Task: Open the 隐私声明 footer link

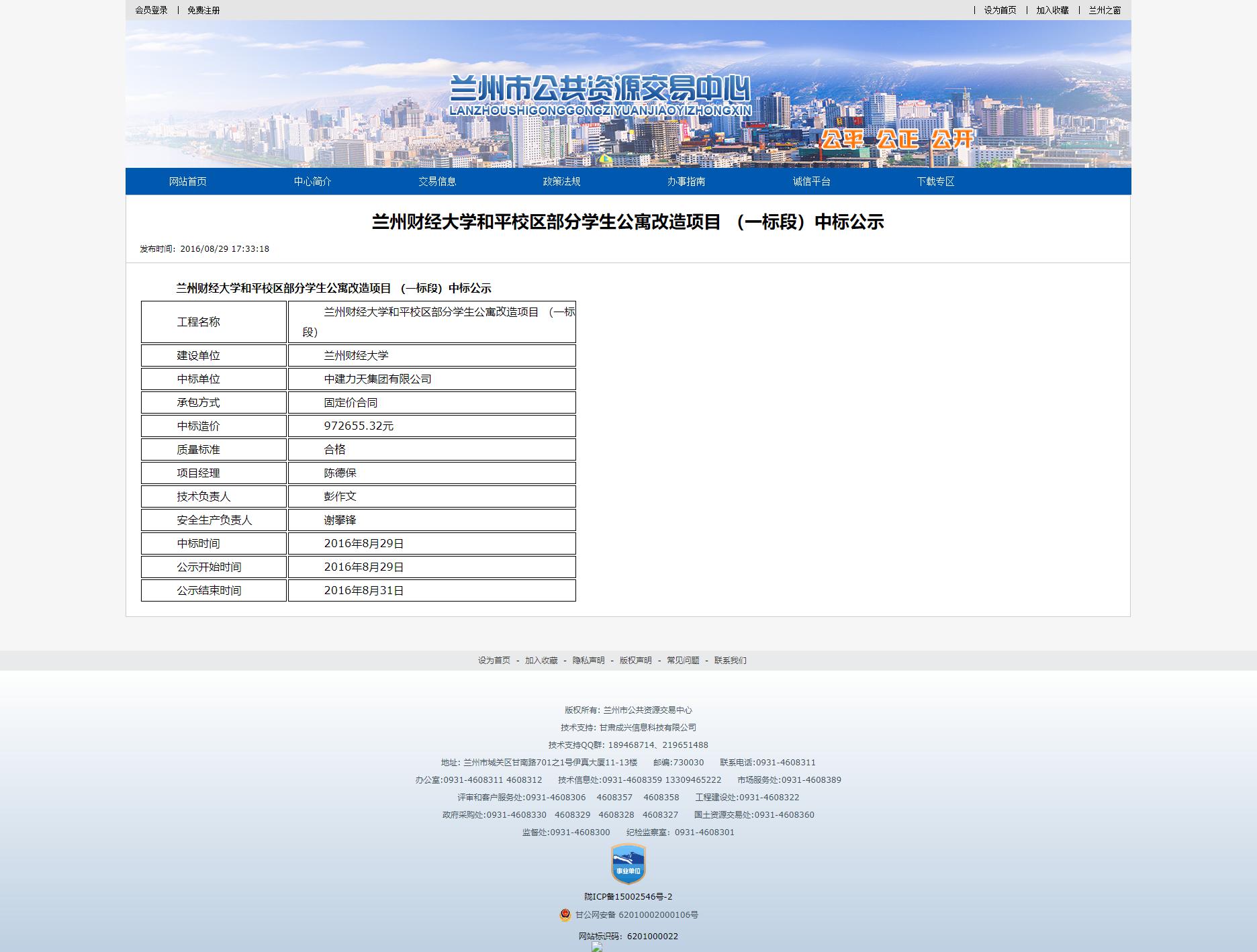Action: click(588, 661)
